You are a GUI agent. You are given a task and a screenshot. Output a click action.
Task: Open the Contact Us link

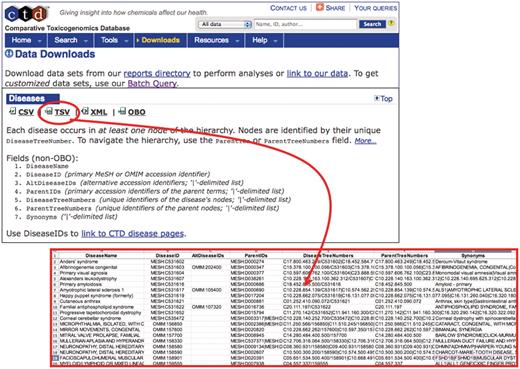point(288,8)
